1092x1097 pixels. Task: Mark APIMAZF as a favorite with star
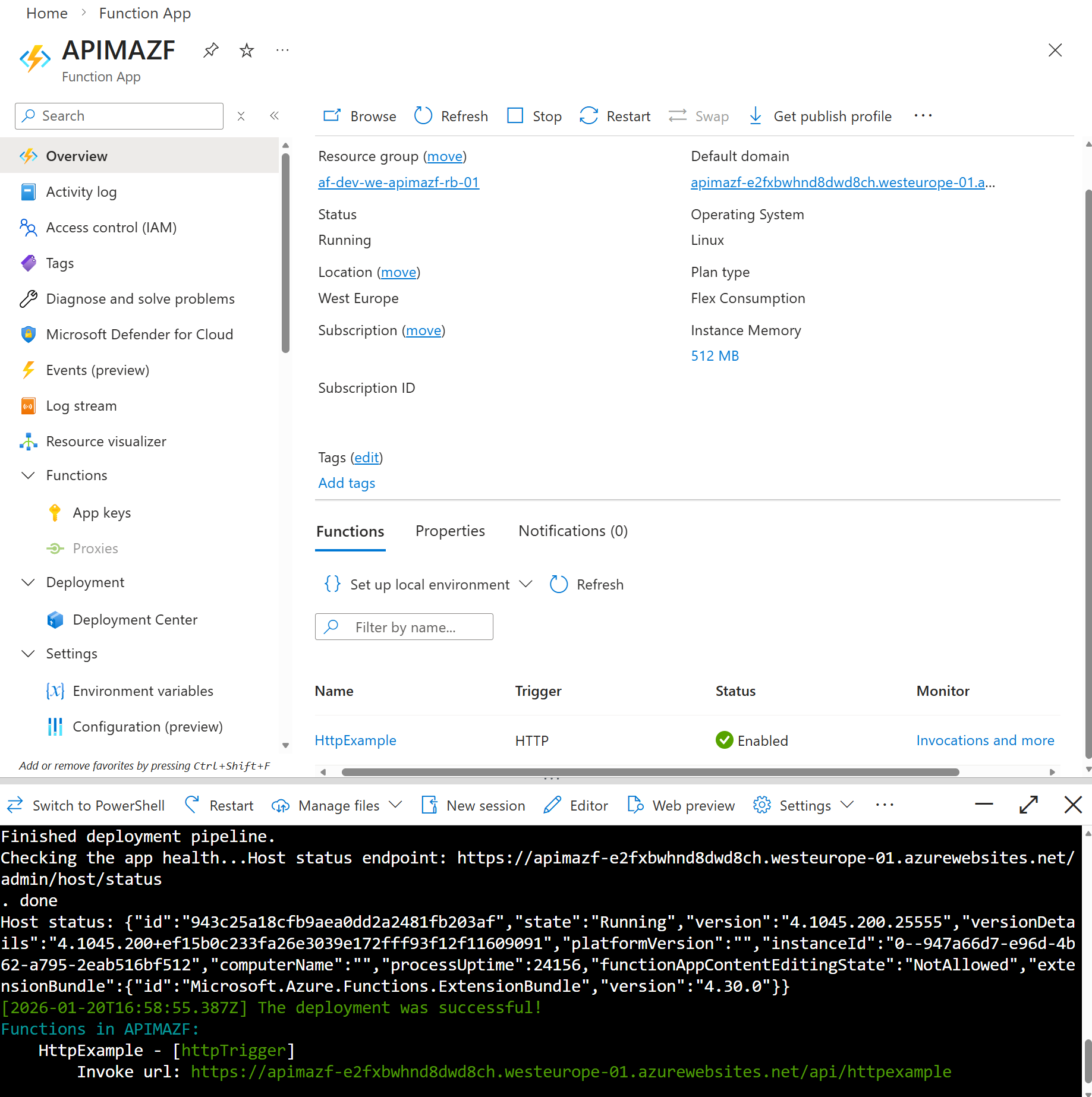pos(246,51)
